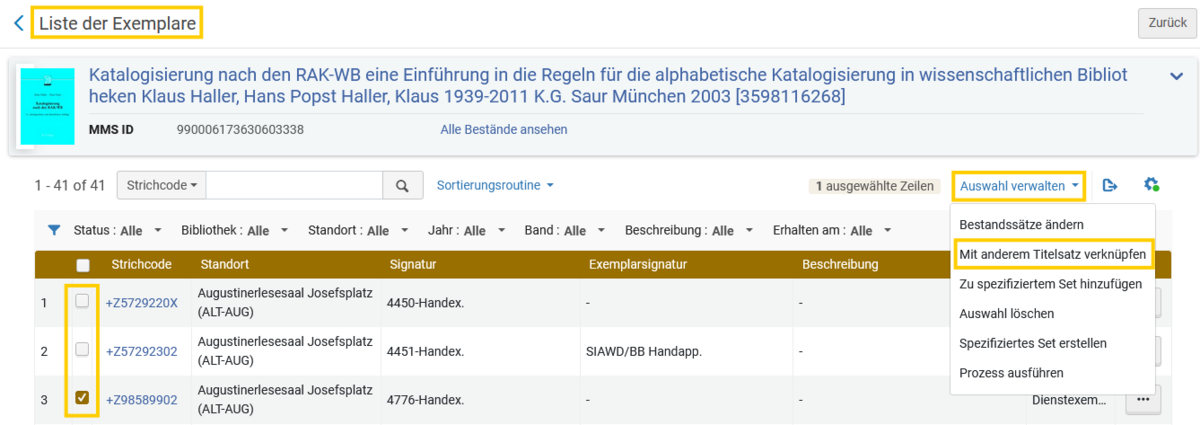
Task: Click the 4451-Handex. signature cell
Action: click(425, 351)
